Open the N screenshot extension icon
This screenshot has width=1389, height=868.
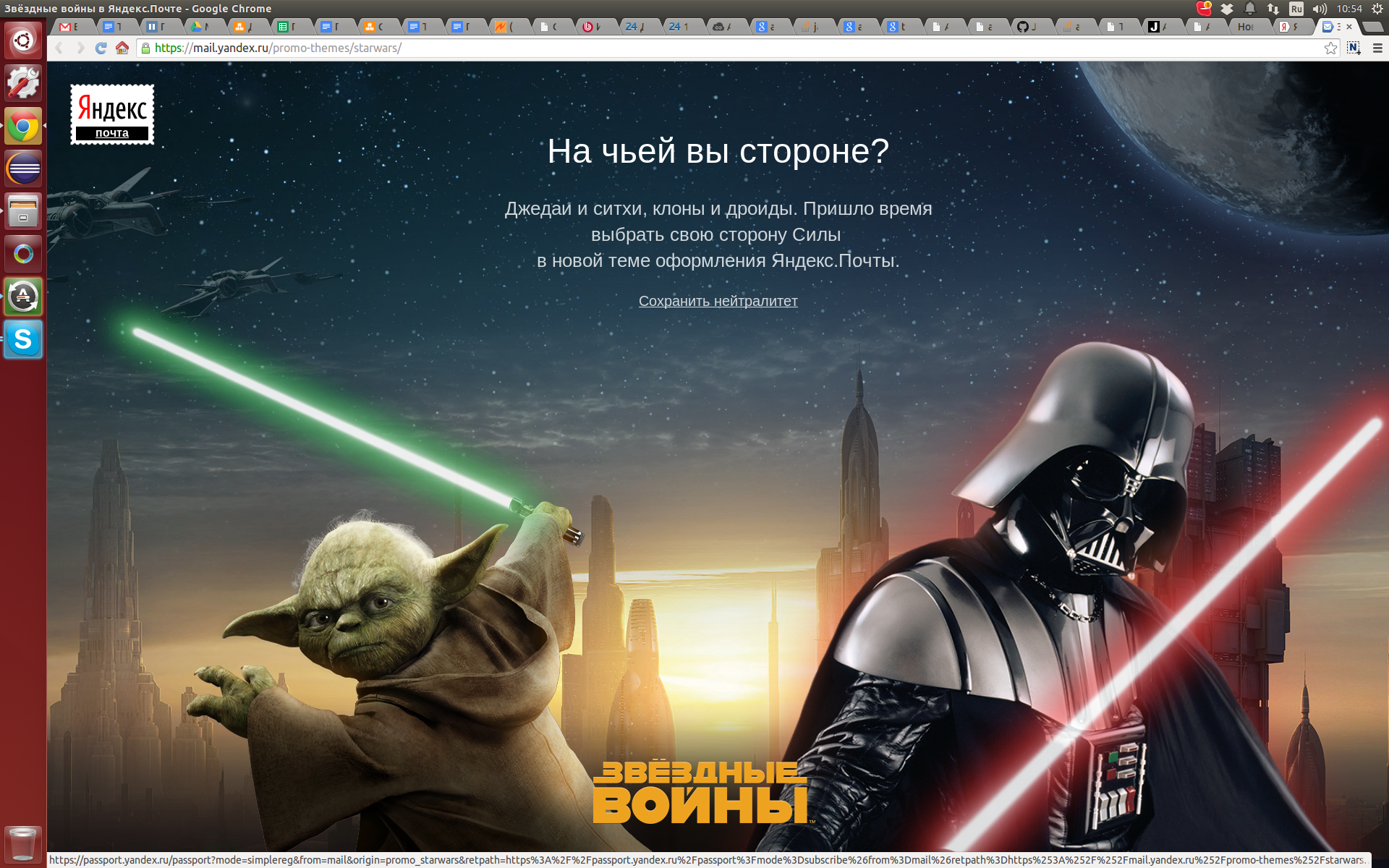point(1354,48)
